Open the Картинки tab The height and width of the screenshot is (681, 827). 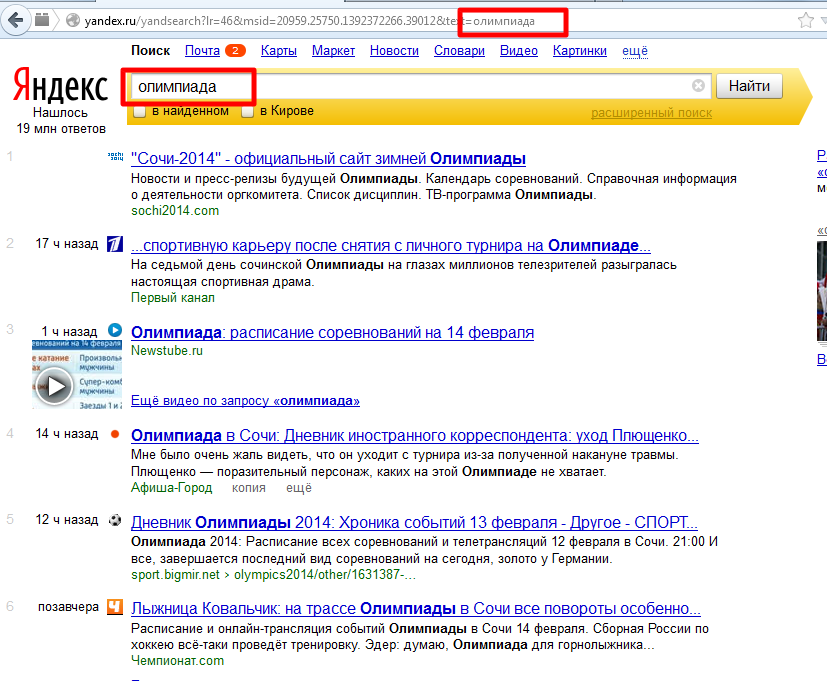click(x=580, y=51)
